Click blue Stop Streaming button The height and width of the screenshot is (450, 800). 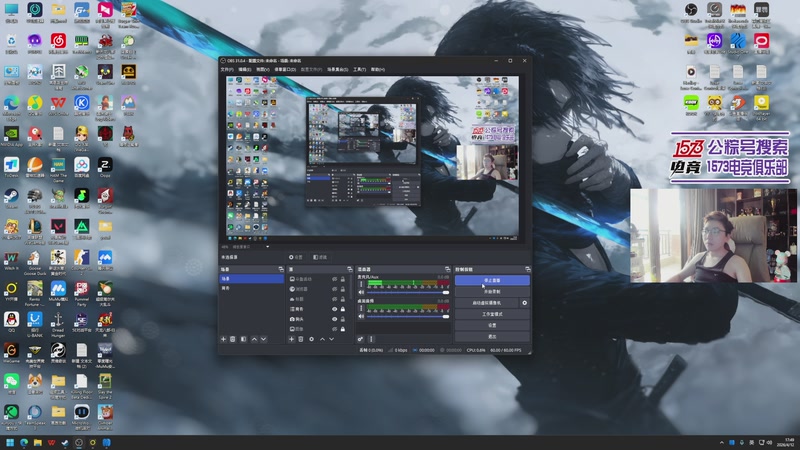coord(492,280)
